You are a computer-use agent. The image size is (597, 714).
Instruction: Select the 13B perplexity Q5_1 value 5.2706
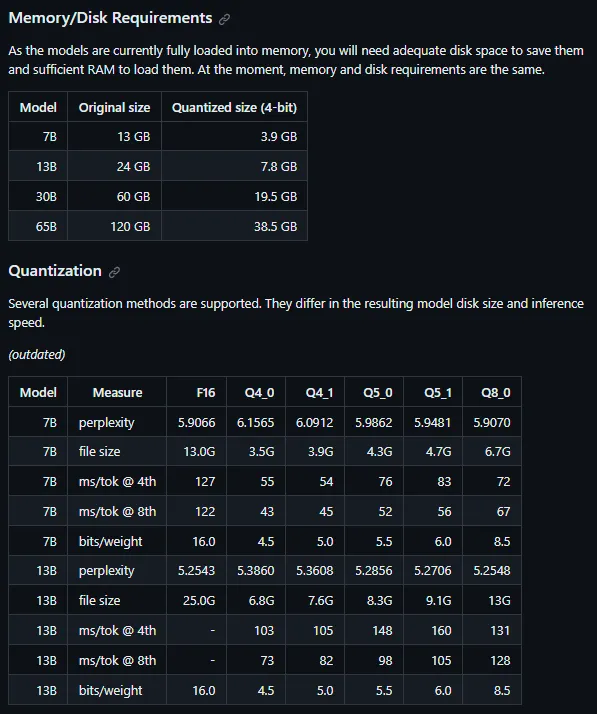click(432, 571)
